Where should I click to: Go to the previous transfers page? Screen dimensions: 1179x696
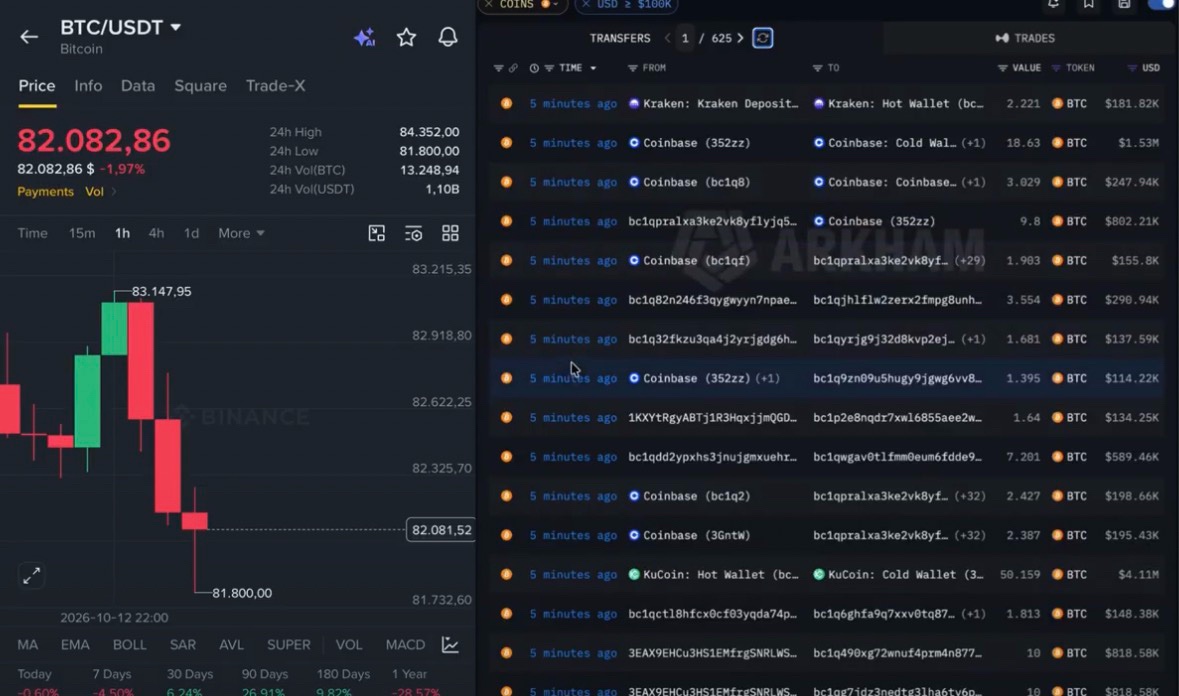point(667,38)
